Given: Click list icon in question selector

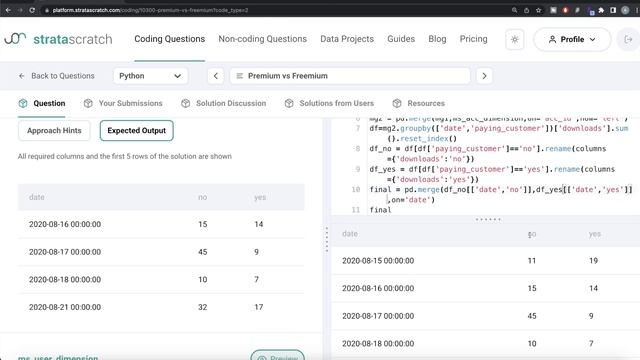Looking at the screenshot, I should pyautogui.click(x=240, y=76).
